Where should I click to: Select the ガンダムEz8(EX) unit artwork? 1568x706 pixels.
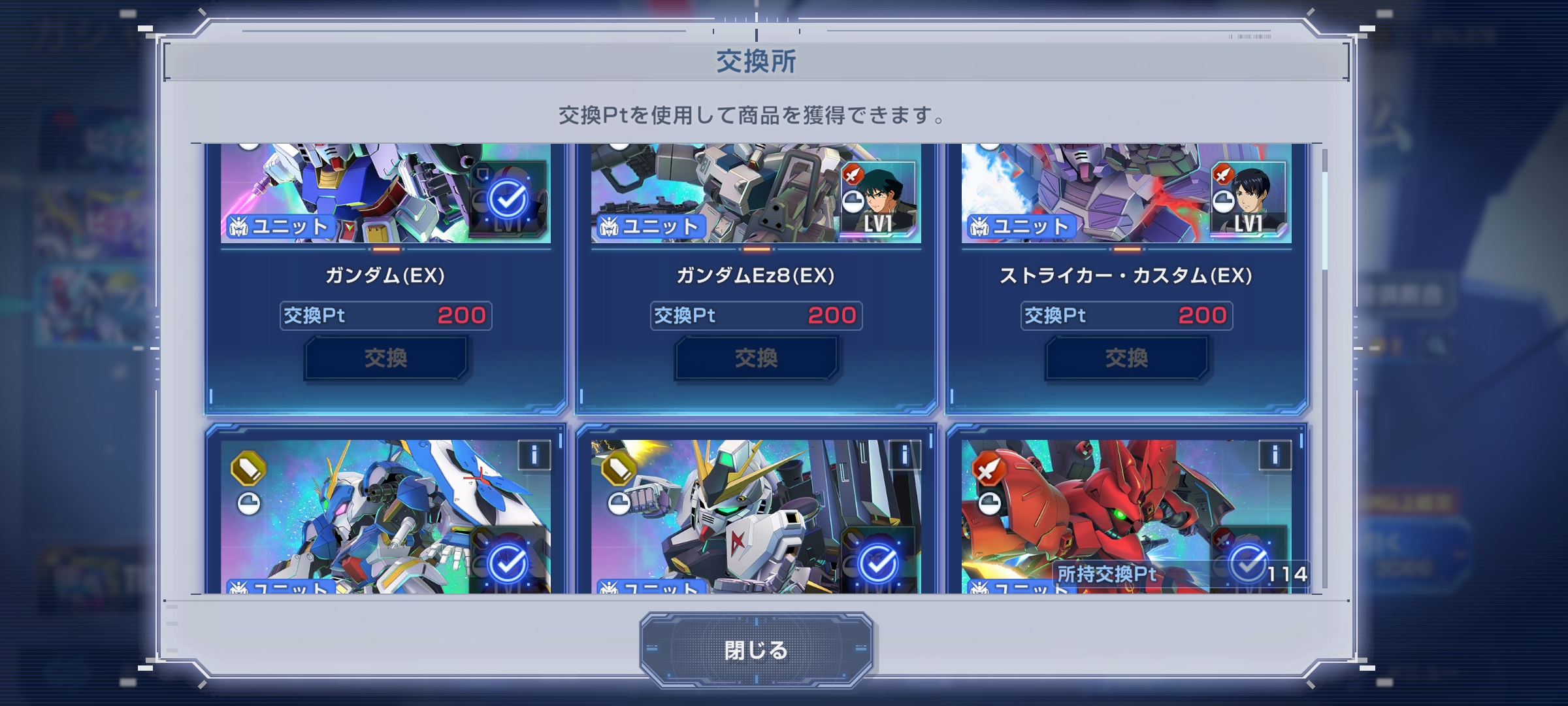(x=756, y=193)
